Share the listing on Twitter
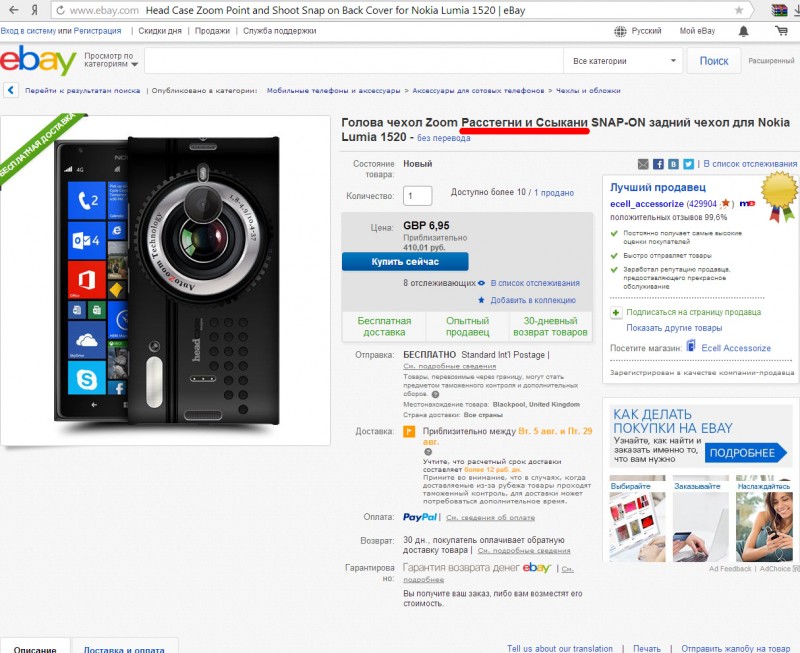Image resolution: width=800 pixels, height=653 pixels. 688,164
